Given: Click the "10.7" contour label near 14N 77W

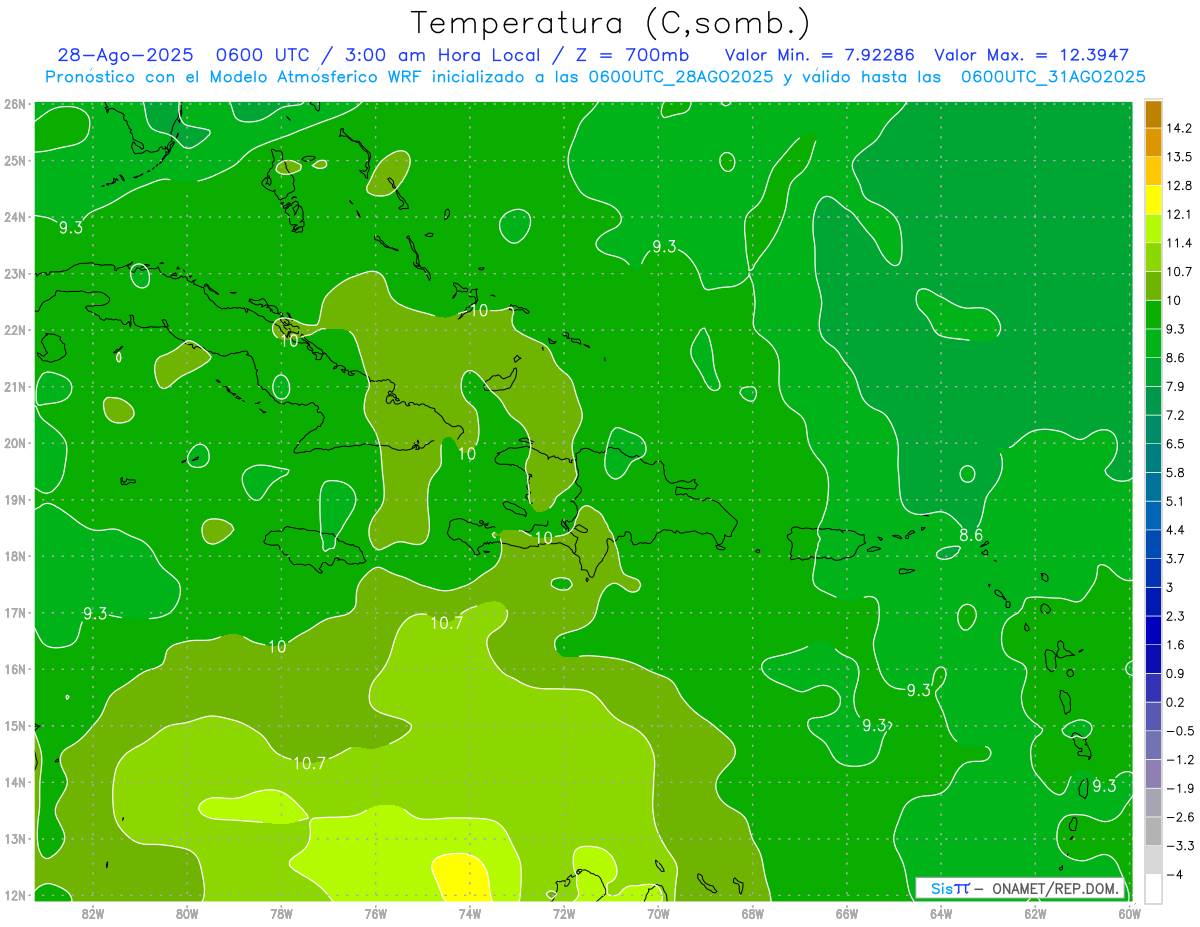Looking at the screenshot, I should click(309, 763).
